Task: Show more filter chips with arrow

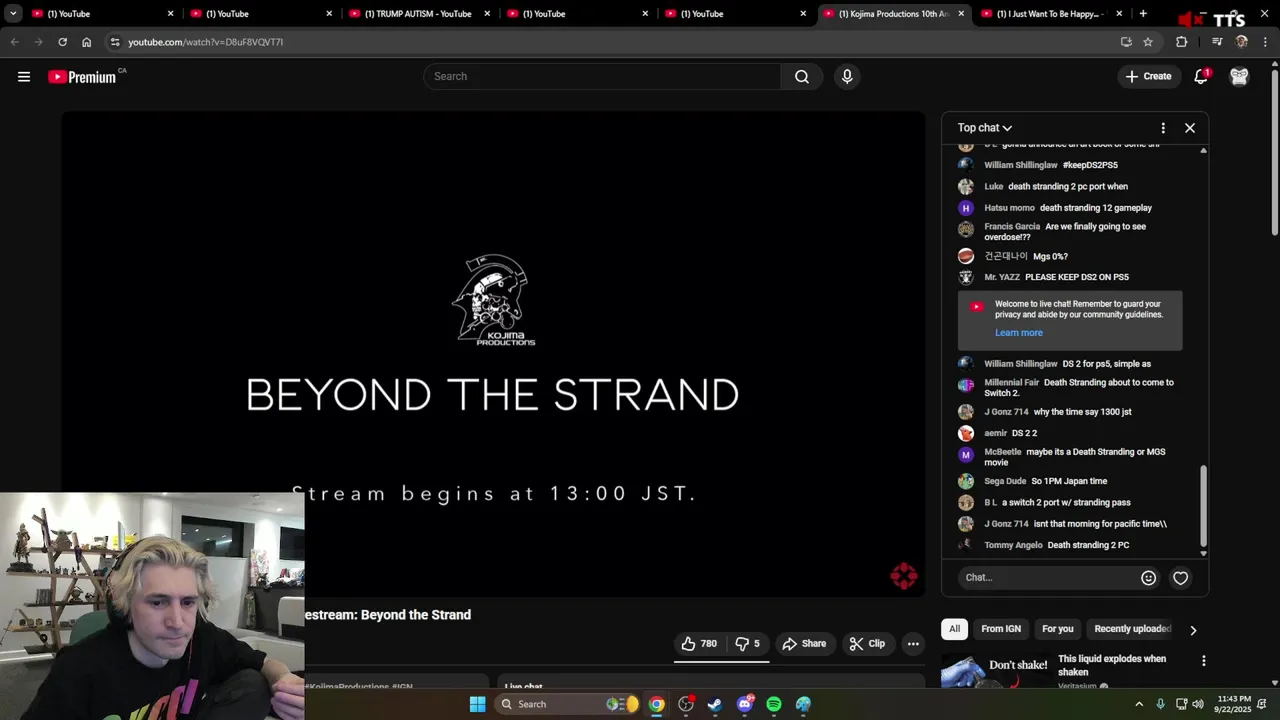Action: [1193, 630]
